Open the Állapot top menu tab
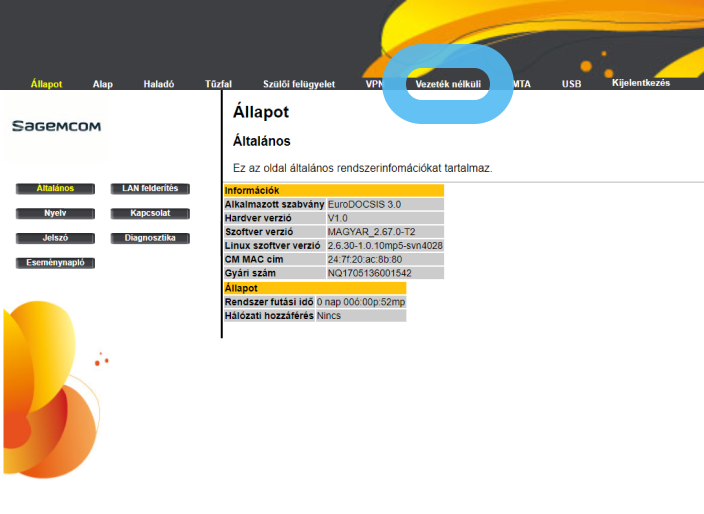This screenshot has width=704, height=514. (x=46, y=85)
